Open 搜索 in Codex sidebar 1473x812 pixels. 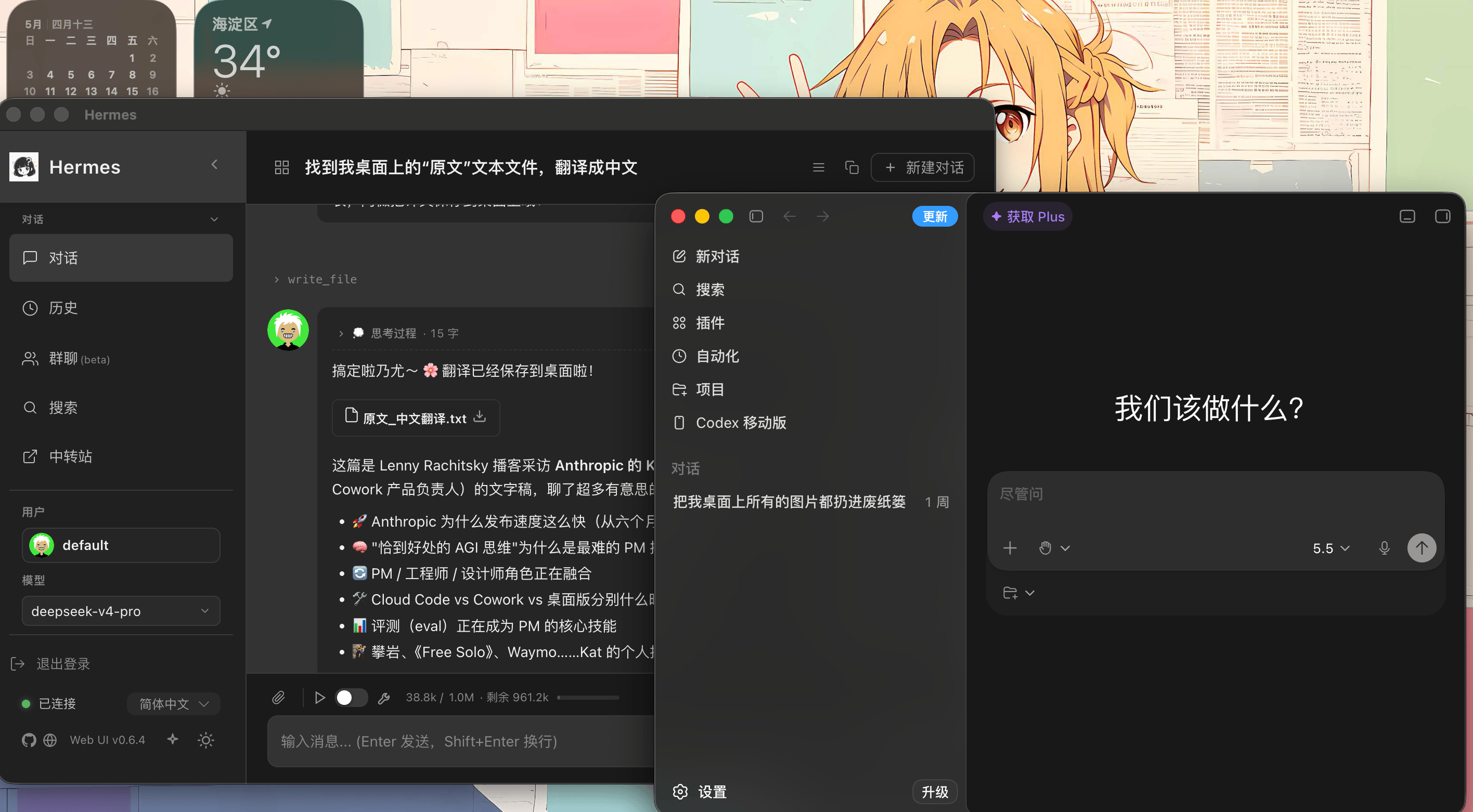(811, 290)
